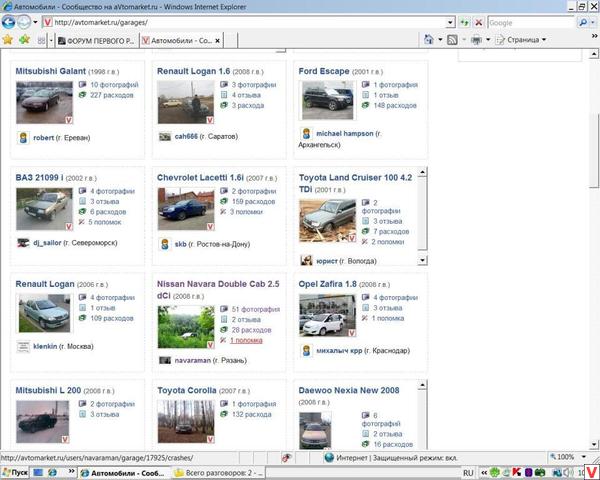Click the main page scrollbar up arrow
The image size is (600, 480).
(x=593, y=54)
